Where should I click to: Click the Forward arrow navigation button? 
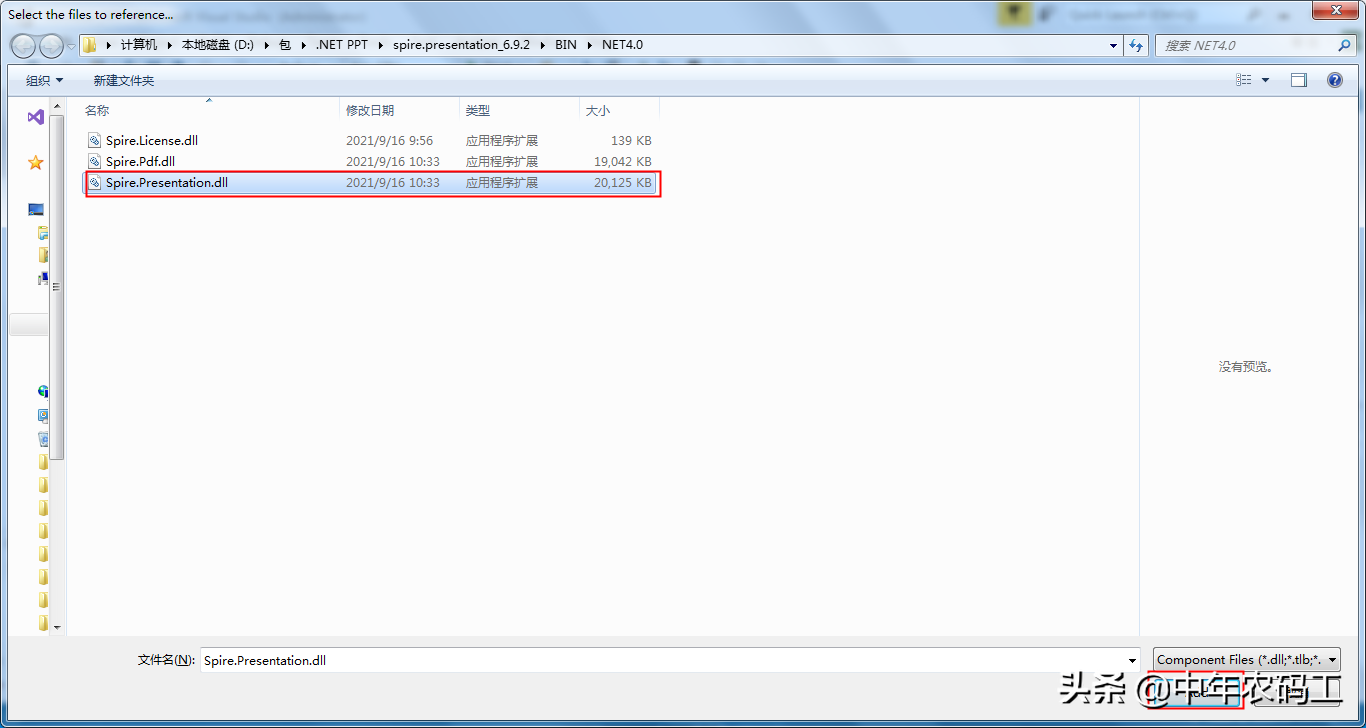coord(51,46)
